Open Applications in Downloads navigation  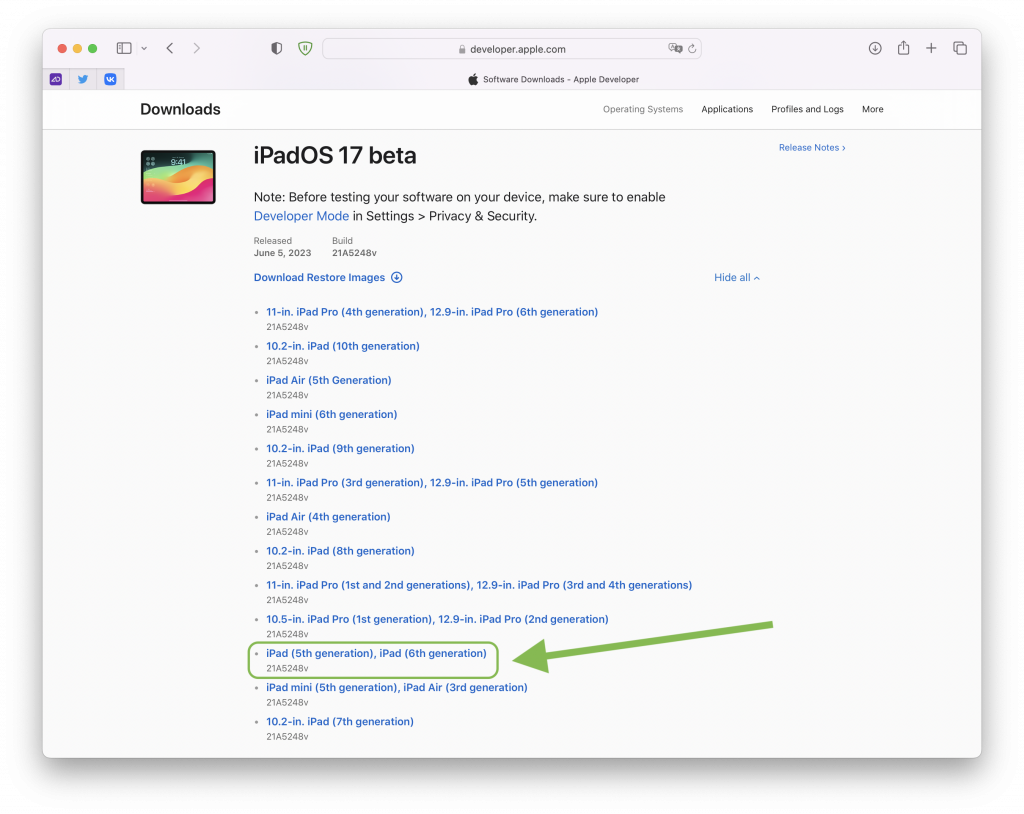[727, 110]
